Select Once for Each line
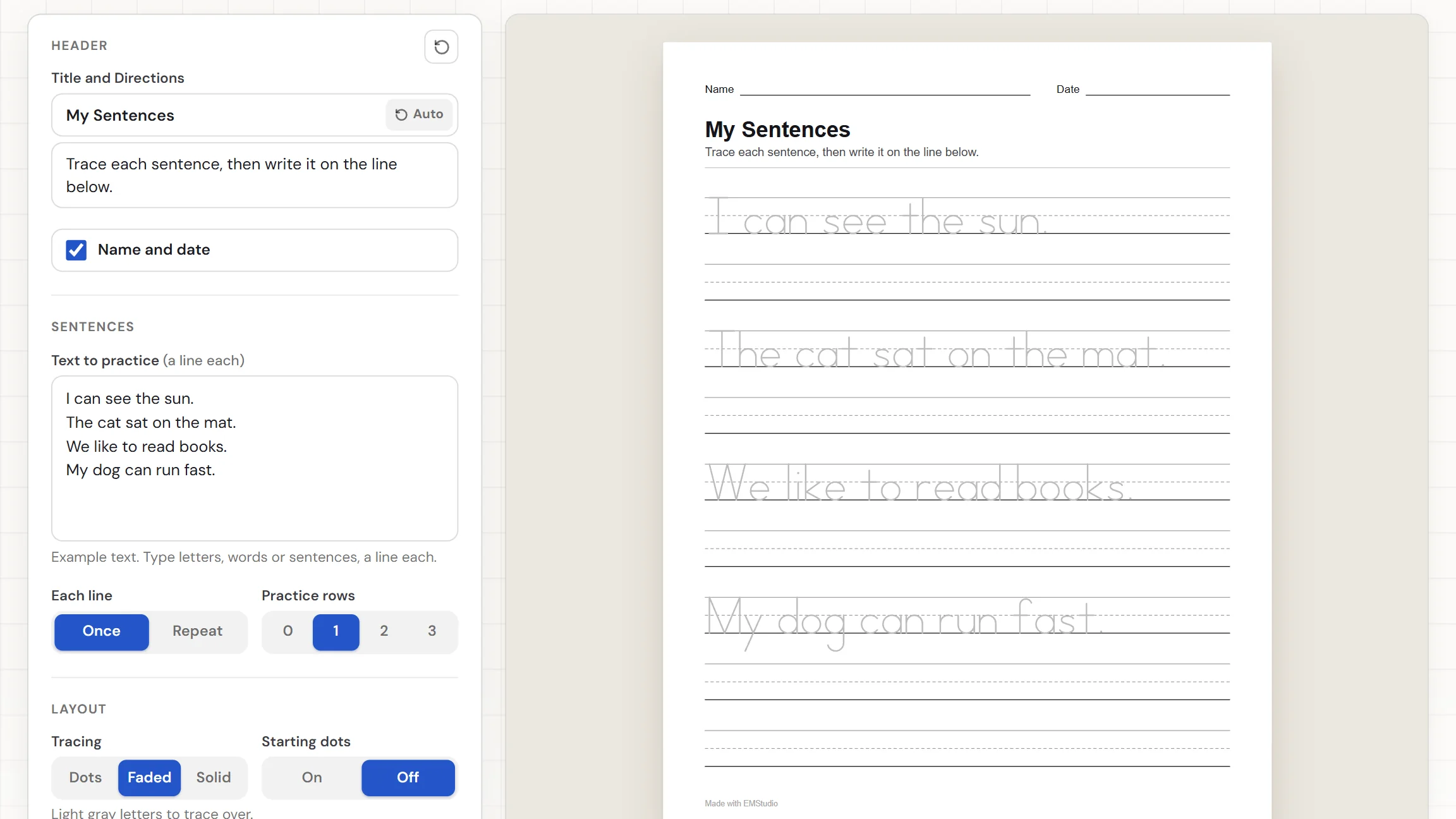The width and height of the screenshot is (1456, 819). coord(102,631)
